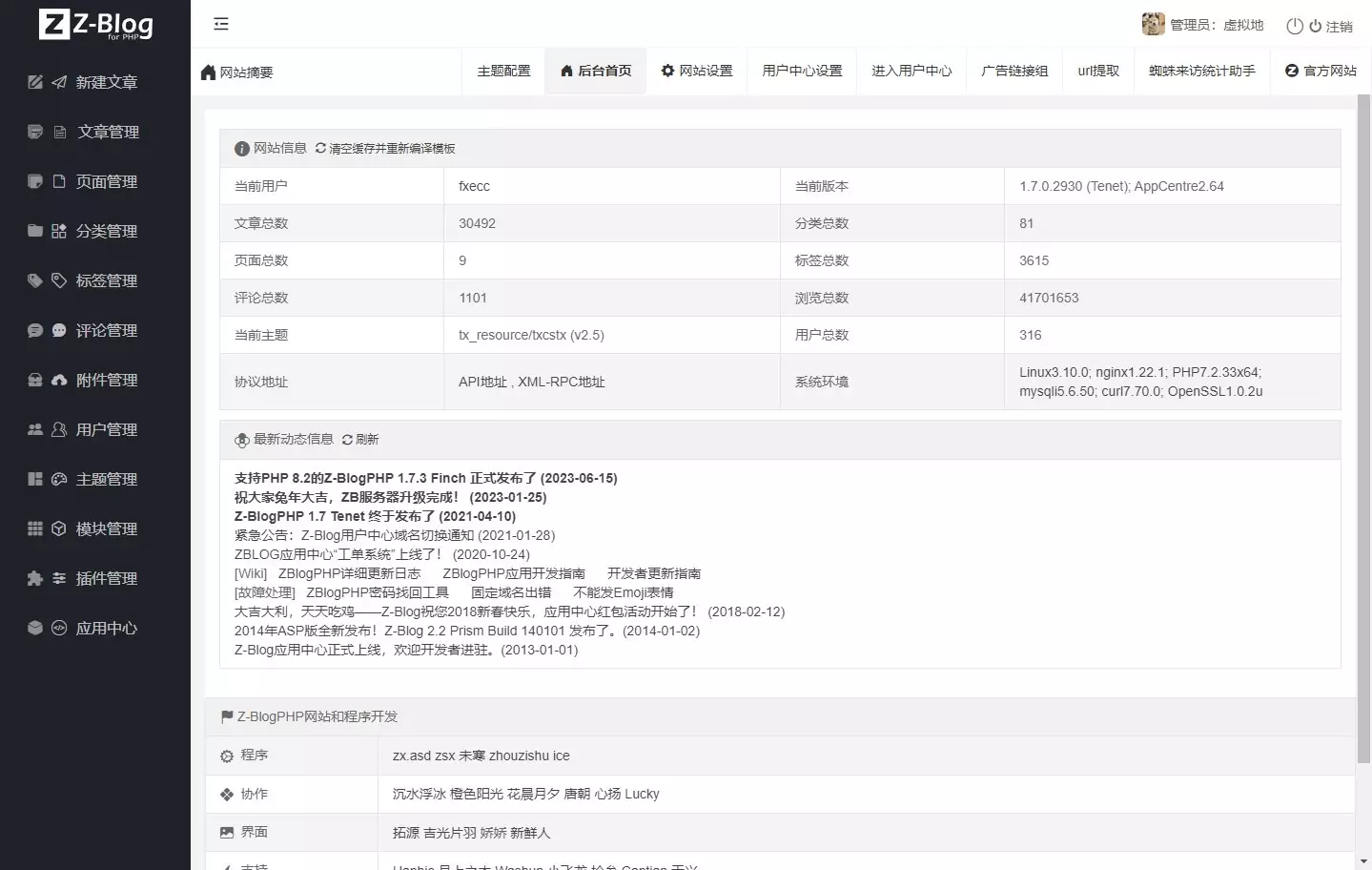
Task: Click the 刷新 refresh link
Action: pyautogui.click(x=360, y=440)
